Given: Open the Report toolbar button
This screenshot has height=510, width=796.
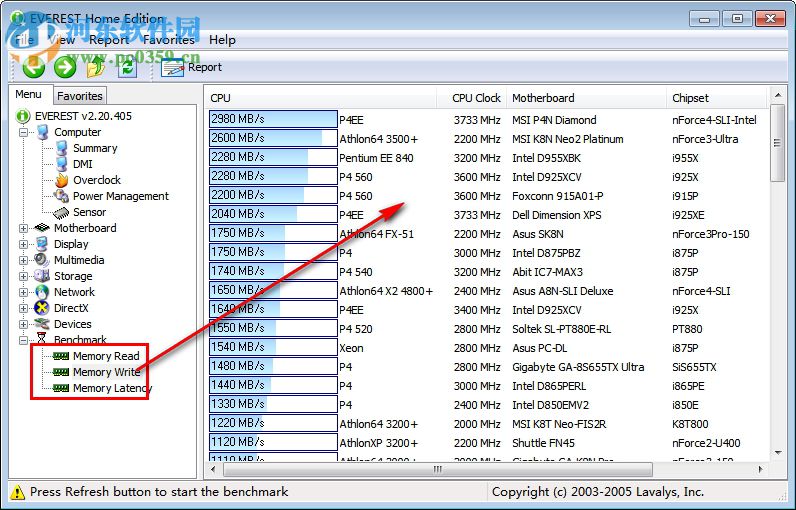Looking at the screenshot, I should pyautogui.click(x=192, y=67).
